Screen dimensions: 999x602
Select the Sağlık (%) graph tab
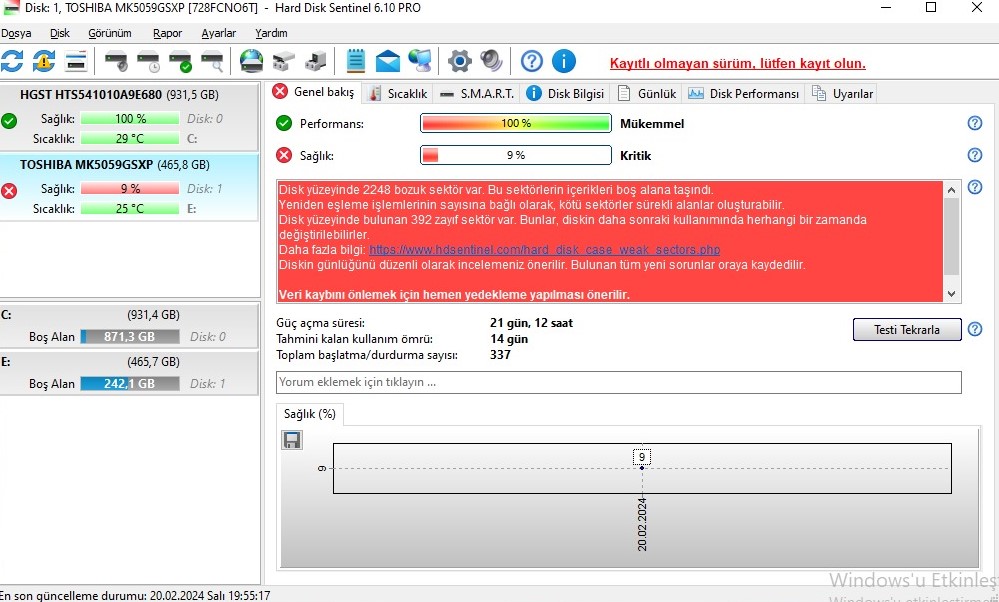[x=310, y=414]
